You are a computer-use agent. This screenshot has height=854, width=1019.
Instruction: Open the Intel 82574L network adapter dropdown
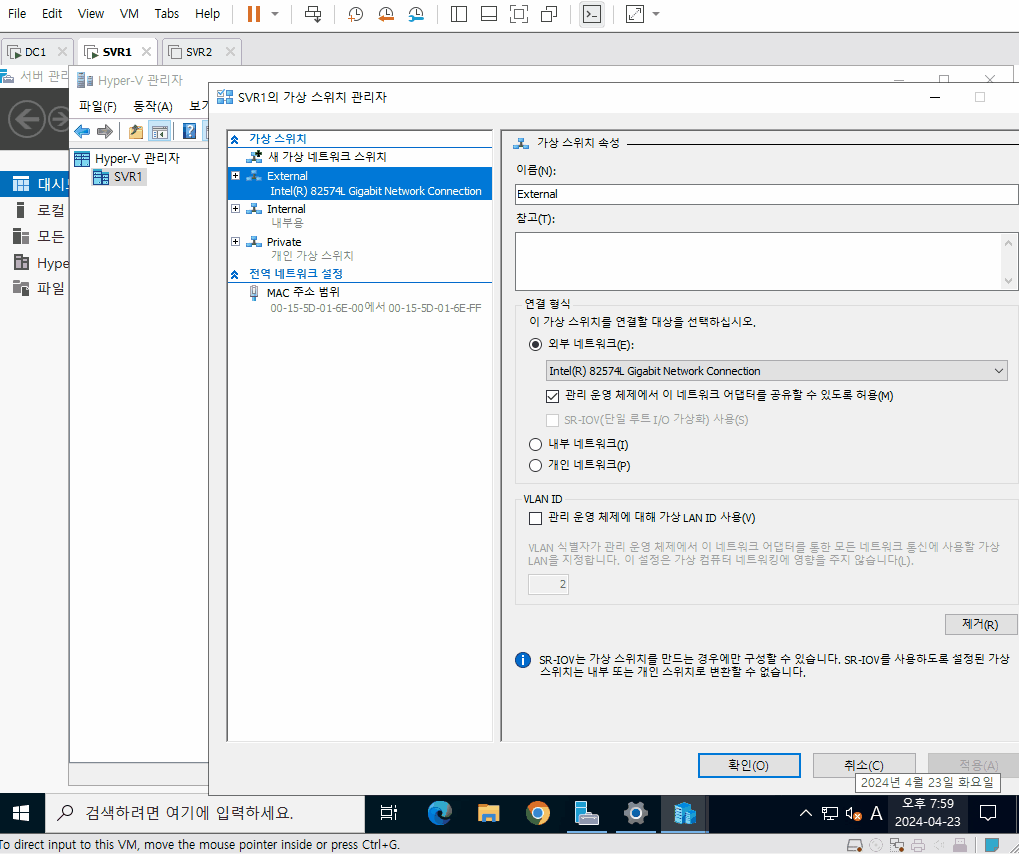point(777,370)
